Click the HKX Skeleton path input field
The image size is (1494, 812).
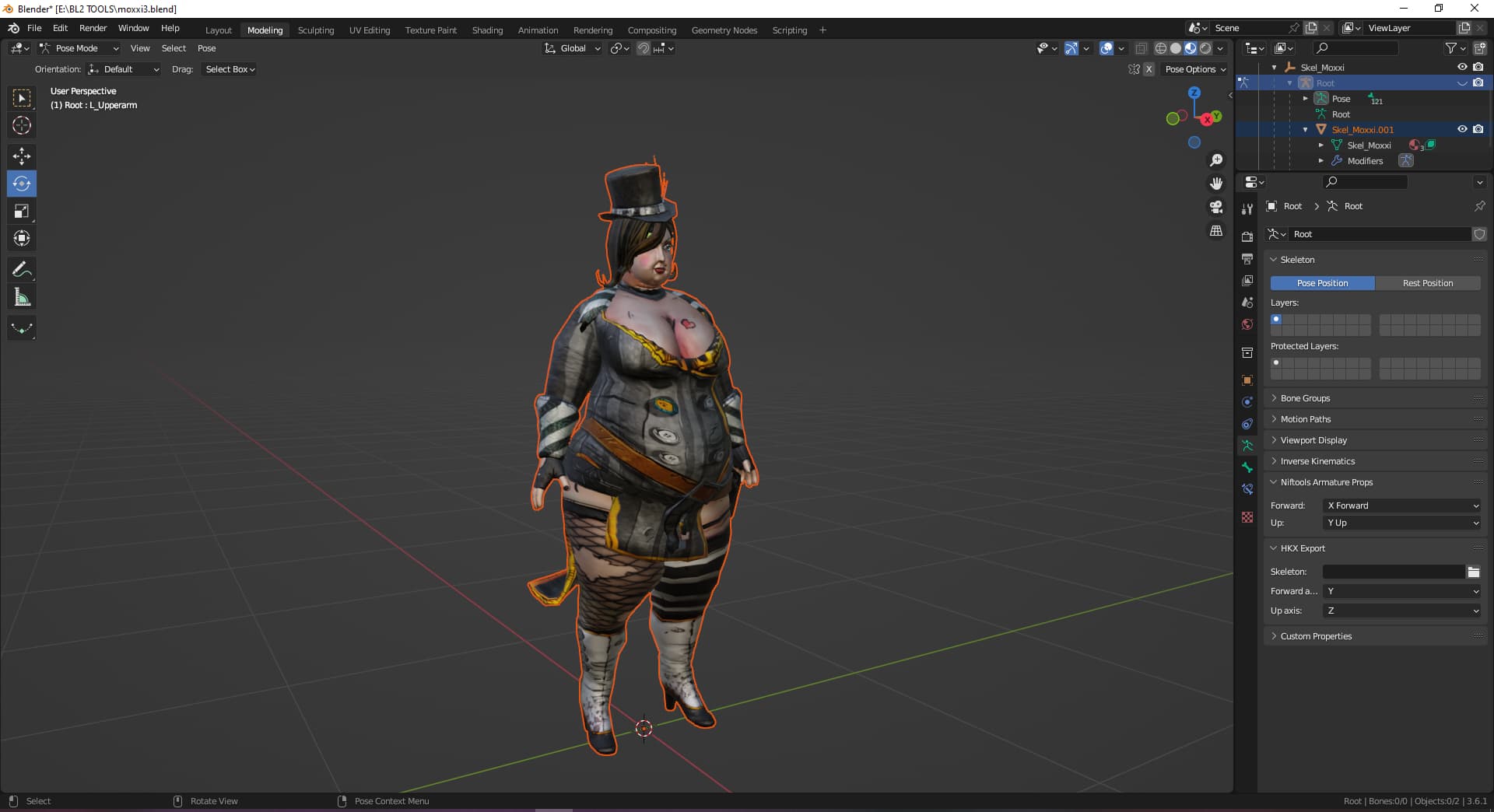point(1393,572)
